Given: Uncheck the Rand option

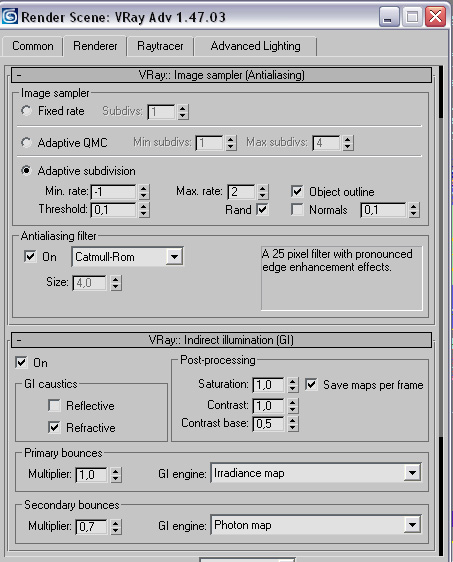Looking at the screenshot, I should pos(262,209).
